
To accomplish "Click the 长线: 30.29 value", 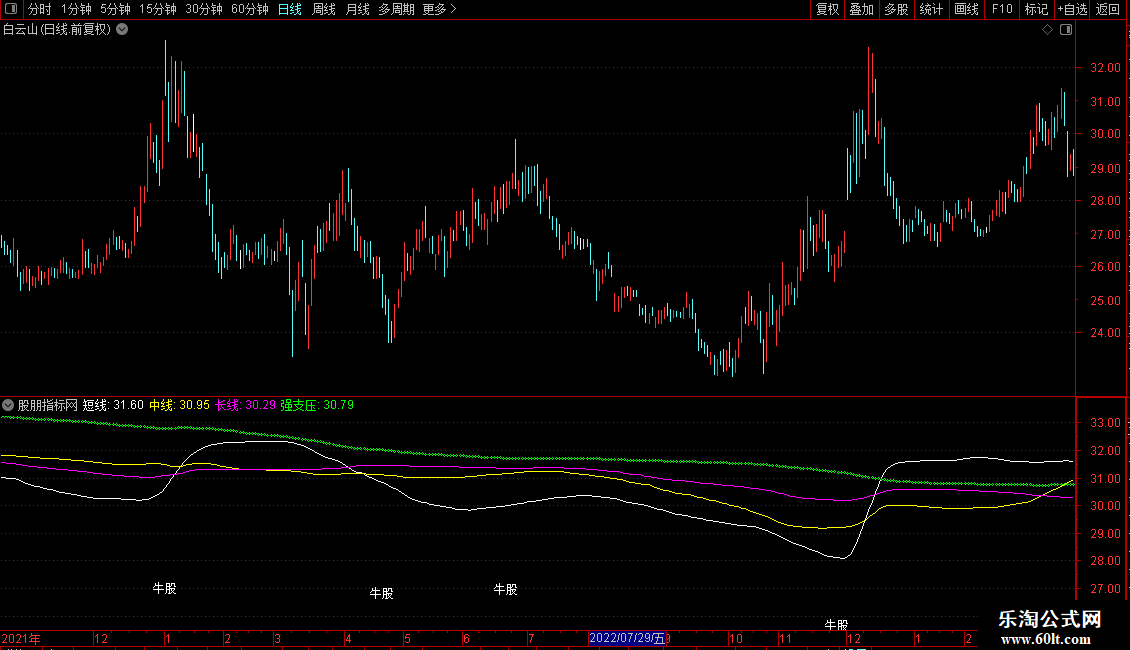I will (x=246, y=405).
